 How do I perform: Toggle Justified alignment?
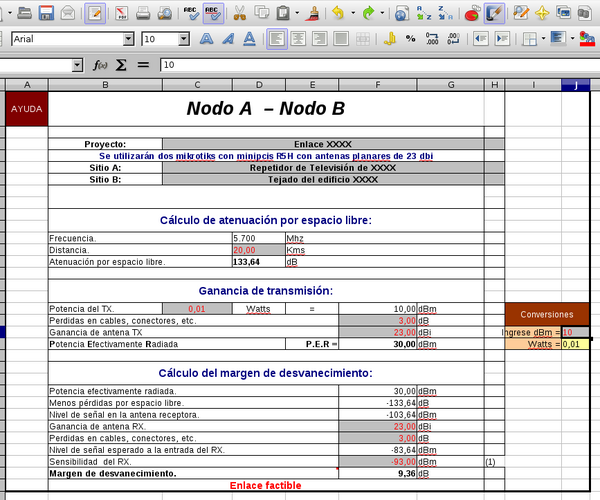point(341,39)
